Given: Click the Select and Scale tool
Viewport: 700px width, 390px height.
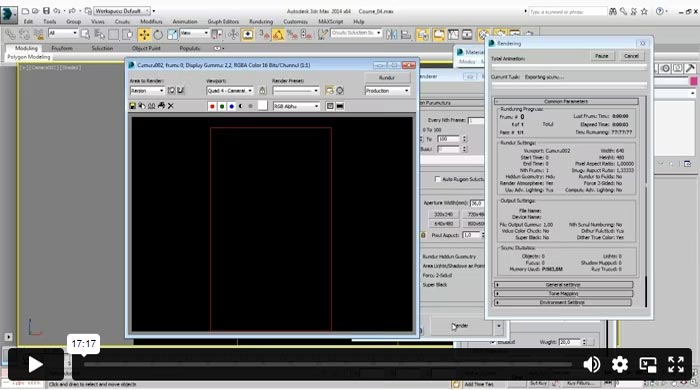Looking at the screenshot, I should (172, 34).
